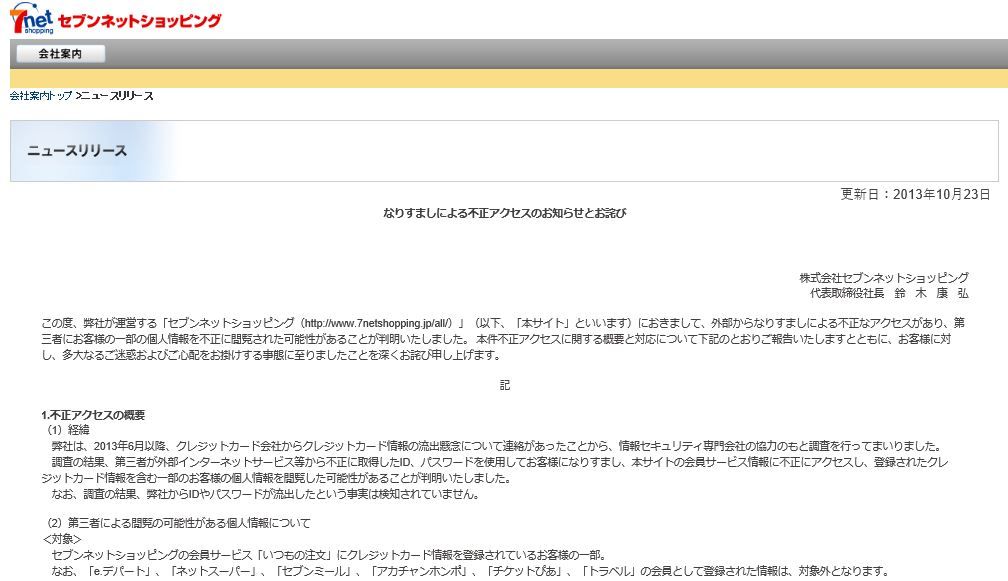The image size is (1008, 581).
Task: Click the 代表取締役社長 鈴木康弘 signature line
Action: click(x=890, y=293)
